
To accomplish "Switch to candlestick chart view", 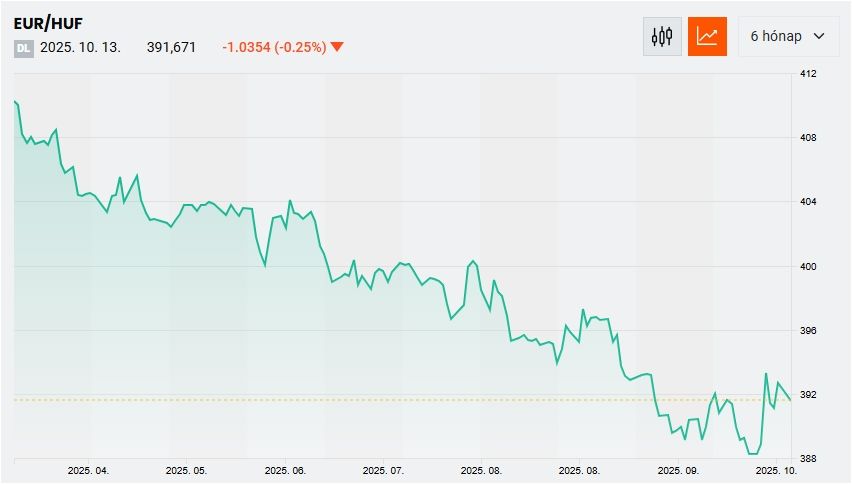I will (x=662, y=37).
